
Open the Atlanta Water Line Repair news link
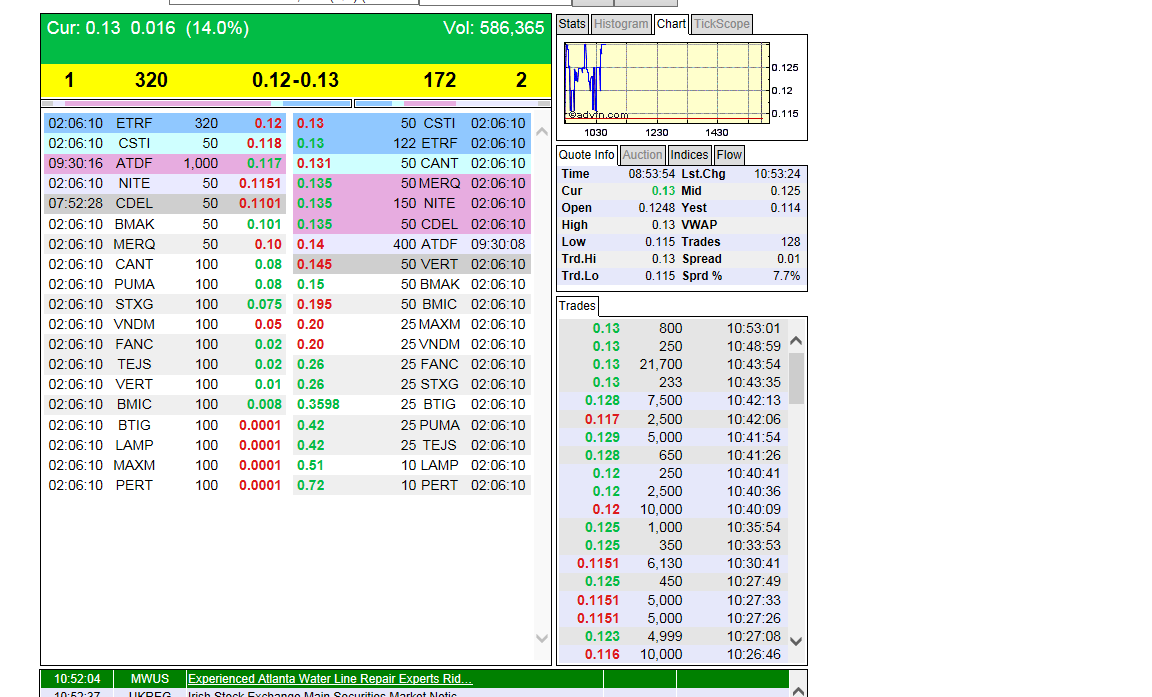coord(330,679)
